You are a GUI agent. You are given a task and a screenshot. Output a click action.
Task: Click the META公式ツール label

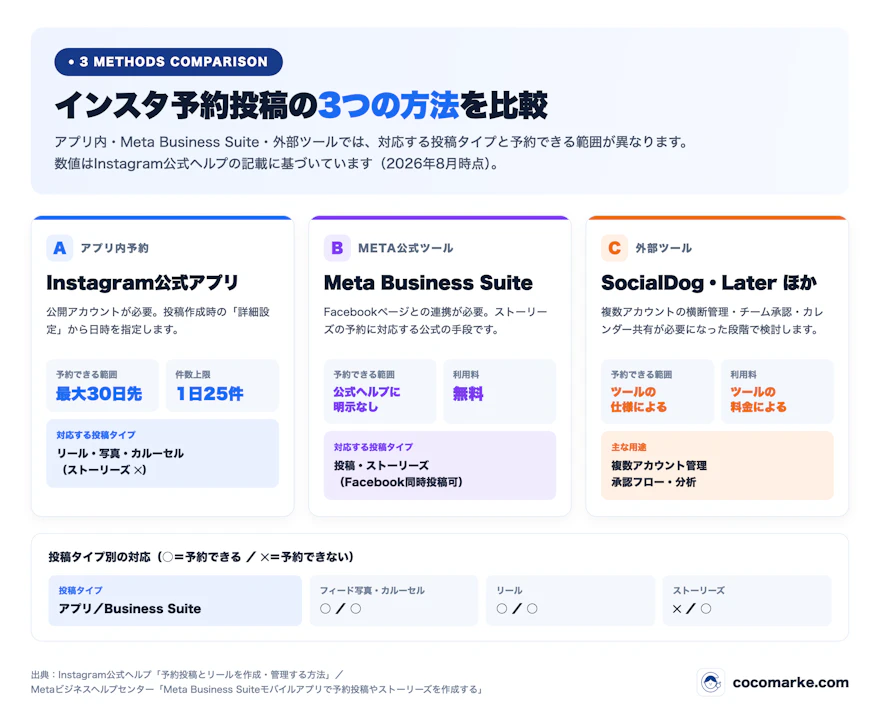click(405, 248)
